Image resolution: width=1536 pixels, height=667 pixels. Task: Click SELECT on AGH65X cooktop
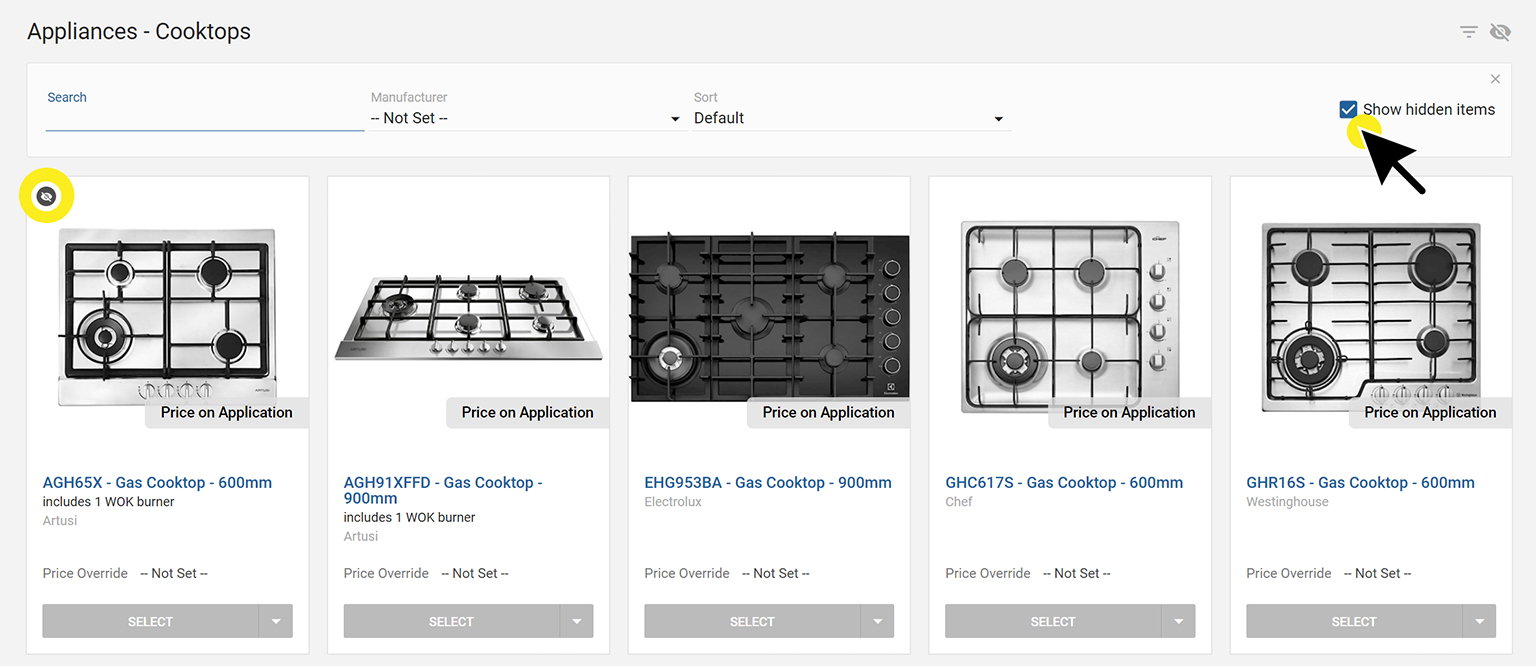(150, 621)
